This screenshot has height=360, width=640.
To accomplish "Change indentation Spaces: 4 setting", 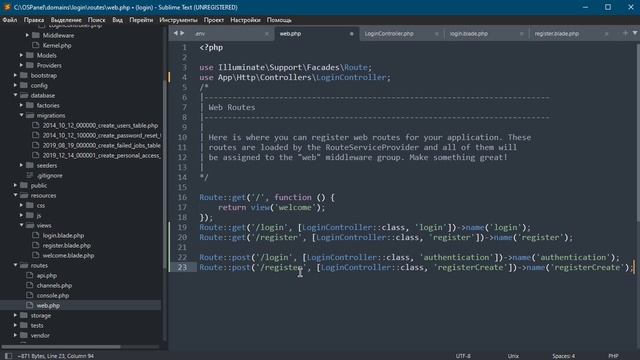I will pyautogui.click(x=563, y=356).
